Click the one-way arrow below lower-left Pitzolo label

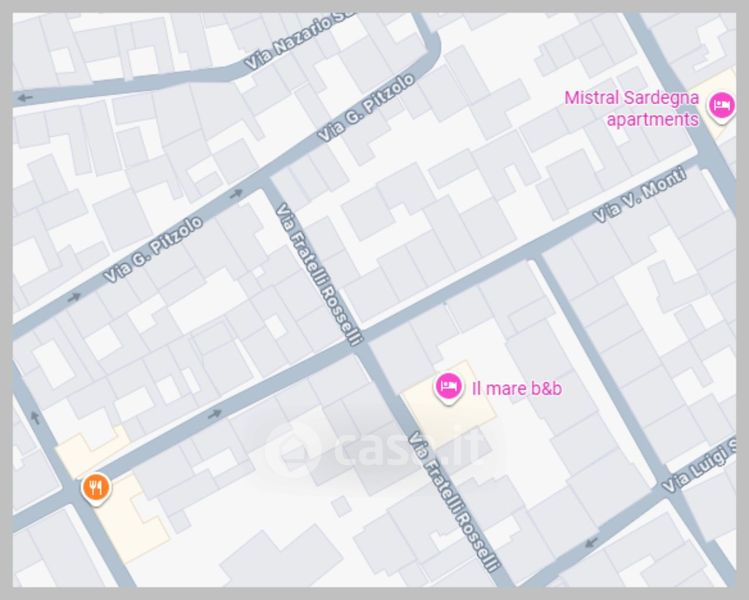click(x=74, y=298)
